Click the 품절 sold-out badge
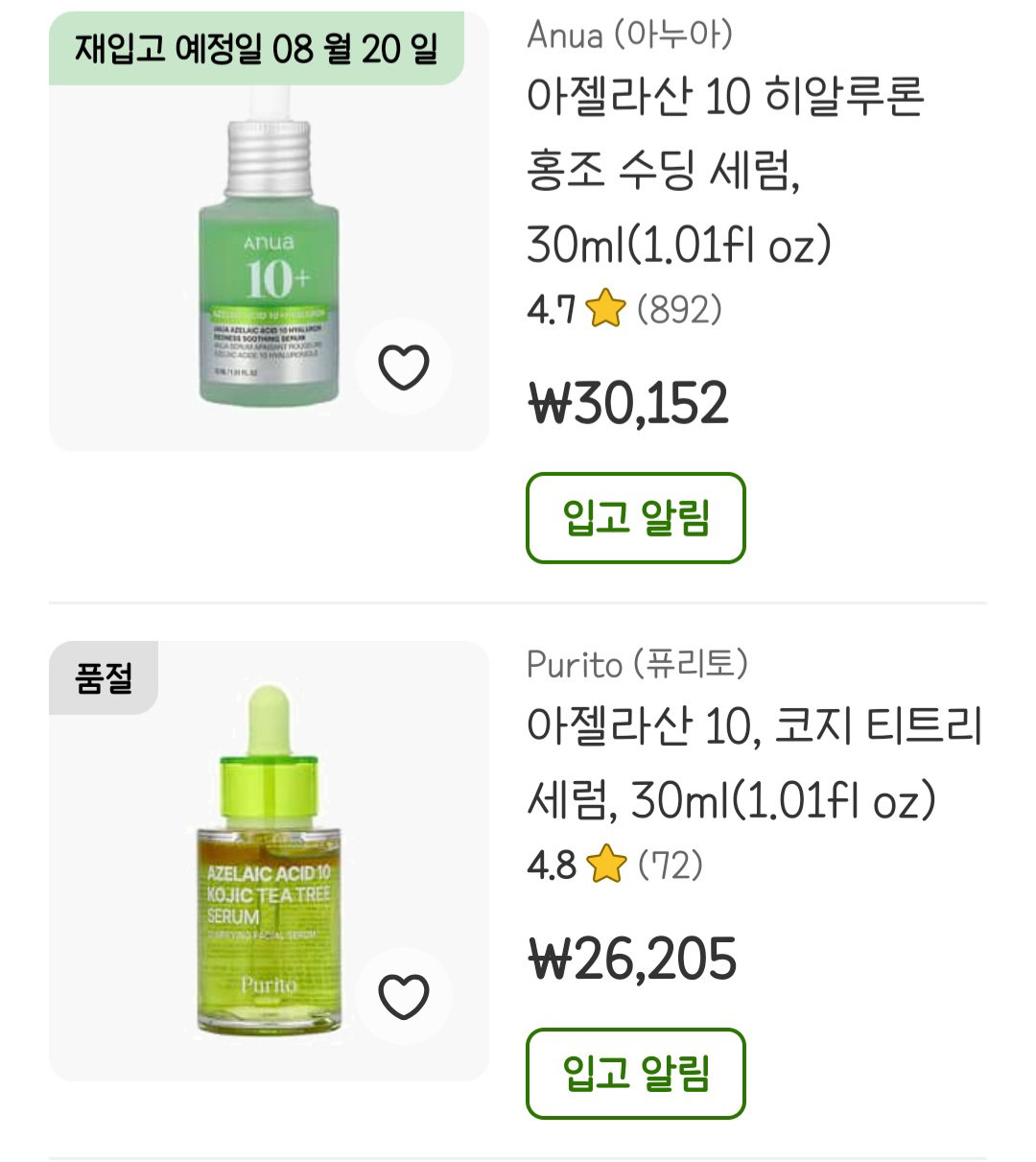 (104, 678)
